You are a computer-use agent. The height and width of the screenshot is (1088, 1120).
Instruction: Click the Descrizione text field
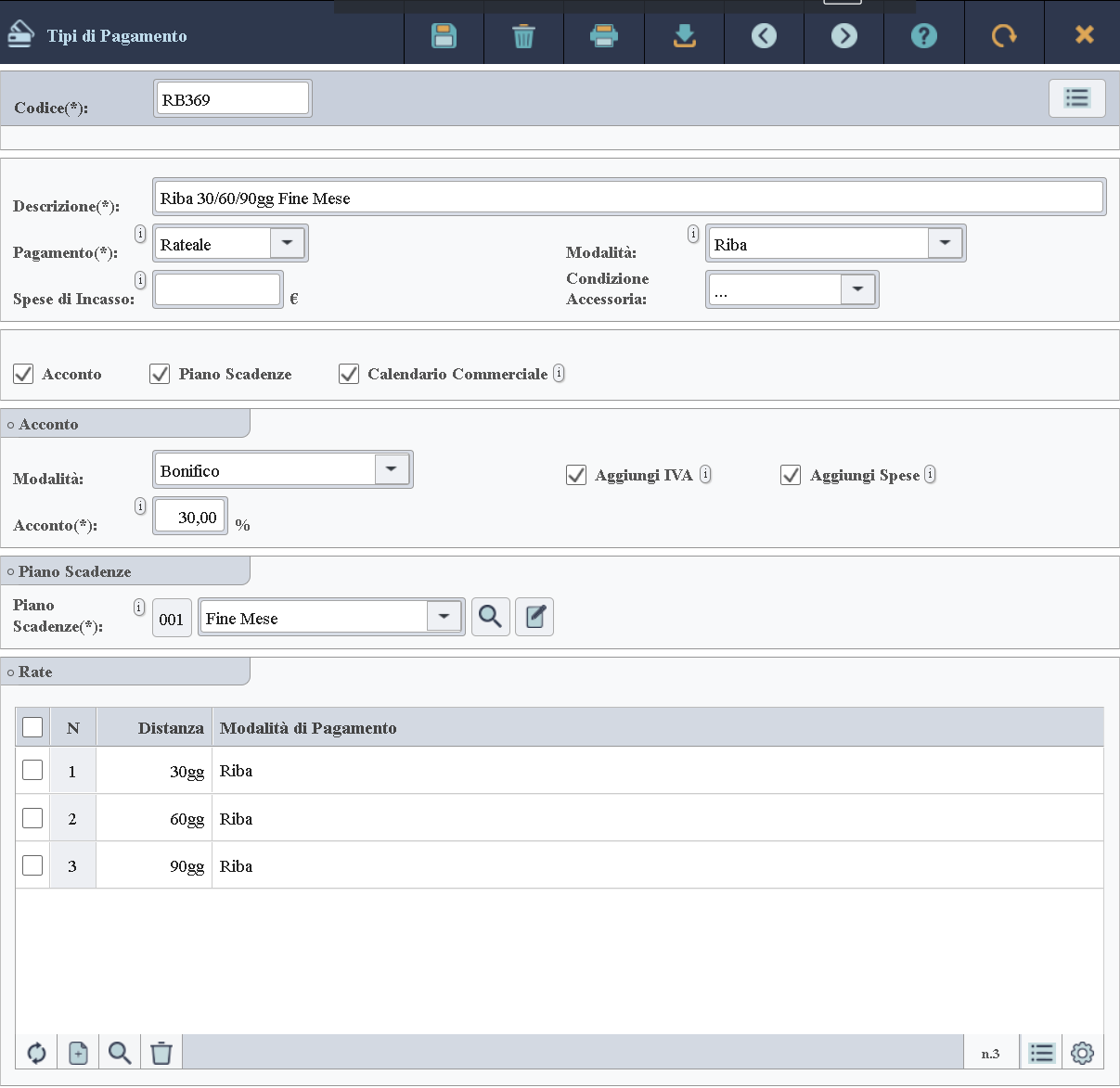(x=629, y=198)
